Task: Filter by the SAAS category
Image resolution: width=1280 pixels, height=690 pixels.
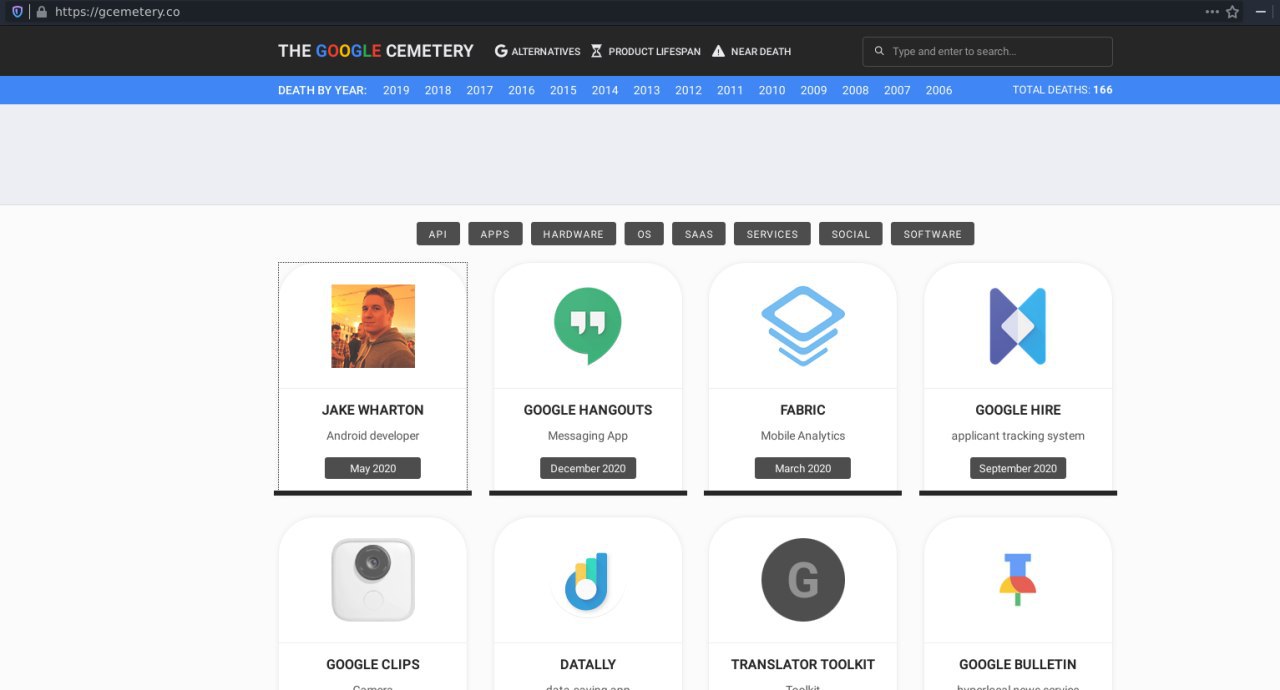Action: click(699, 234)
